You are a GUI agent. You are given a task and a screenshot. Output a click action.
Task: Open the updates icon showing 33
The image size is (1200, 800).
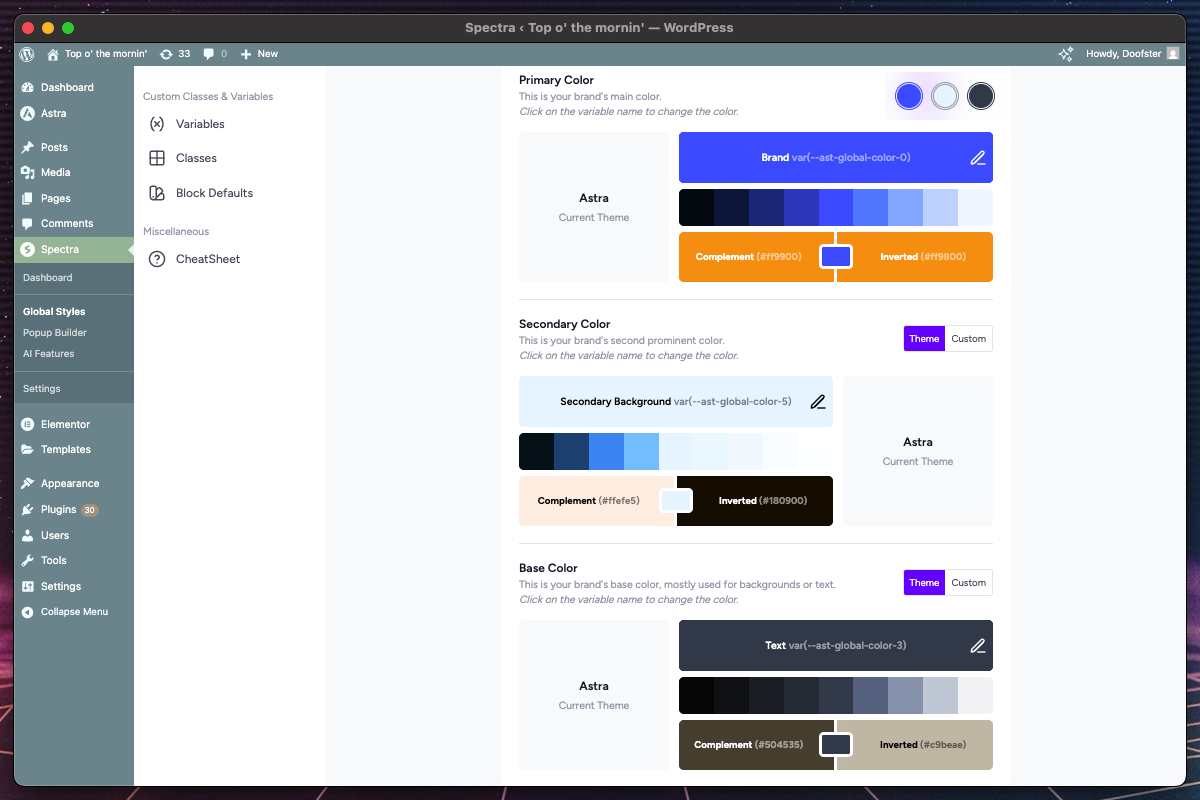[x=175, y=54]
